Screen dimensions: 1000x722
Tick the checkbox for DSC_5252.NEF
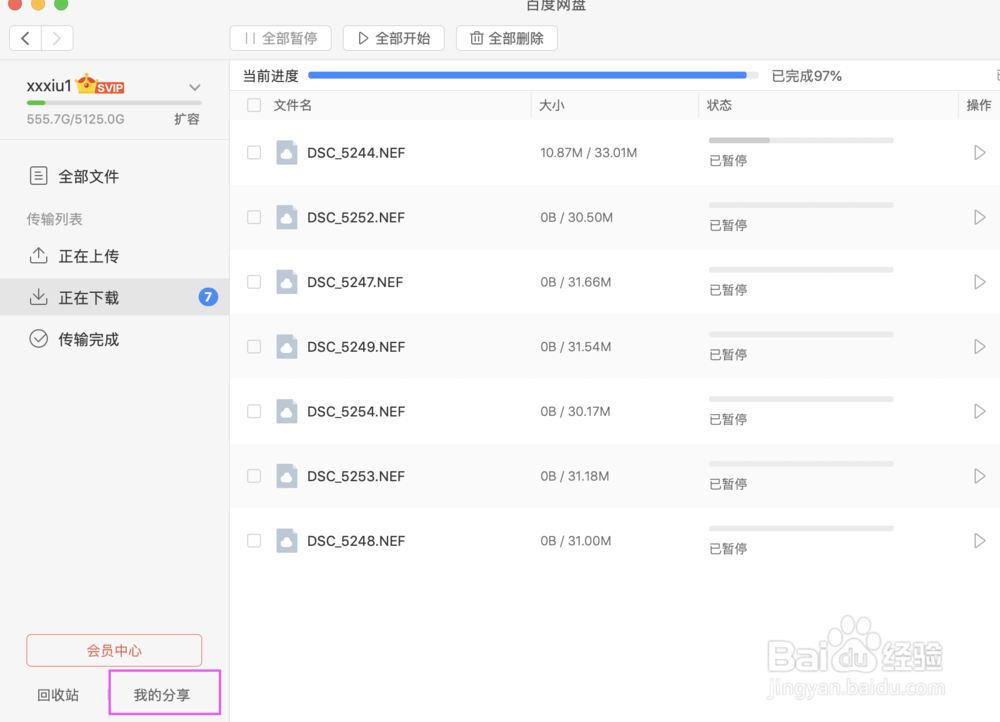(254, 217)
